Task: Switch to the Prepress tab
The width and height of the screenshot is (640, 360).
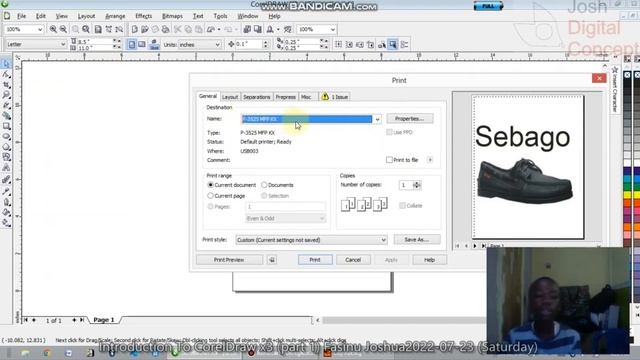Action: coord(285,97)
